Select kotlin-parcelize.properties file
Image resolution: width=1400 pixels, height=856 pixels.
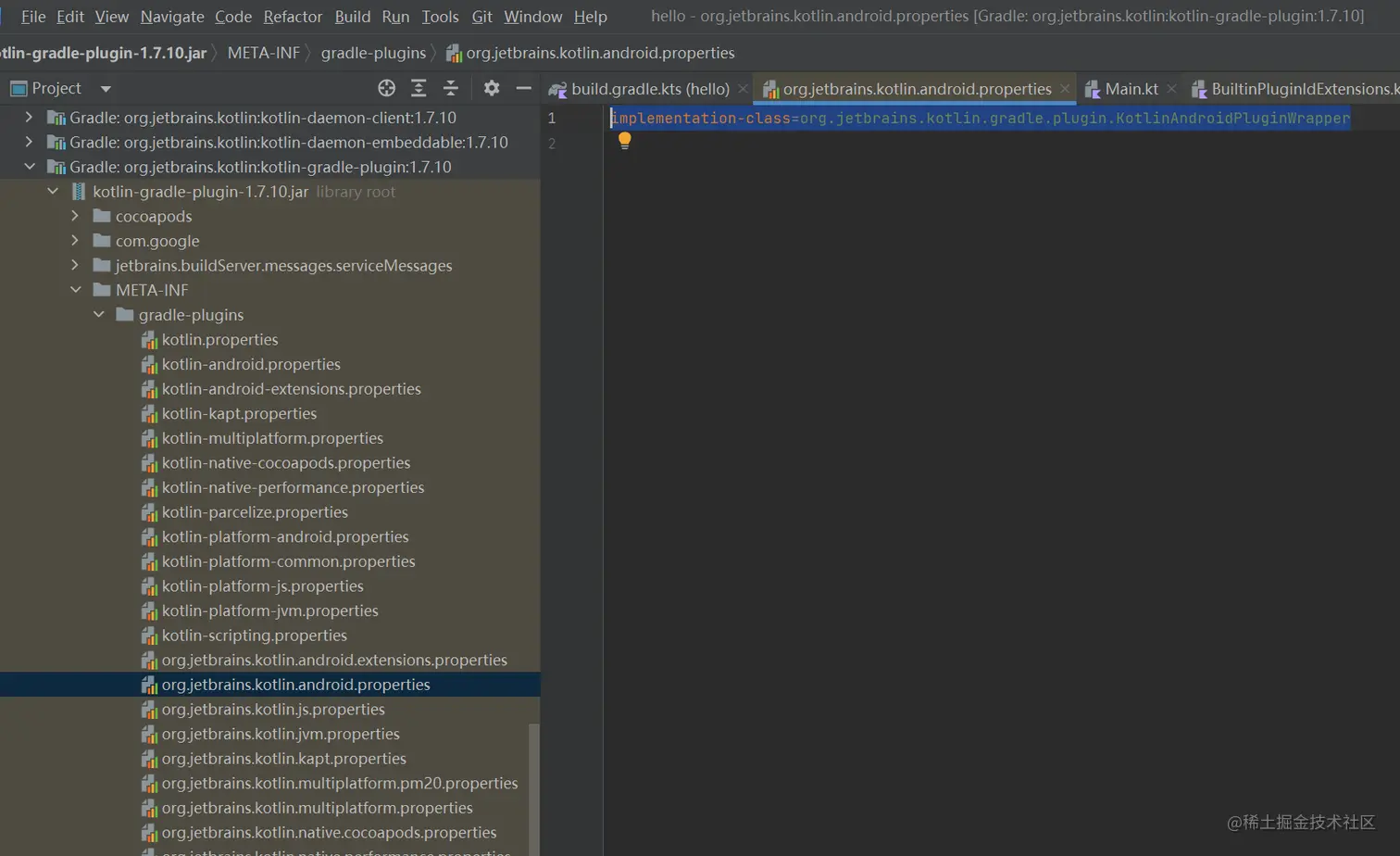pos(255,512)
